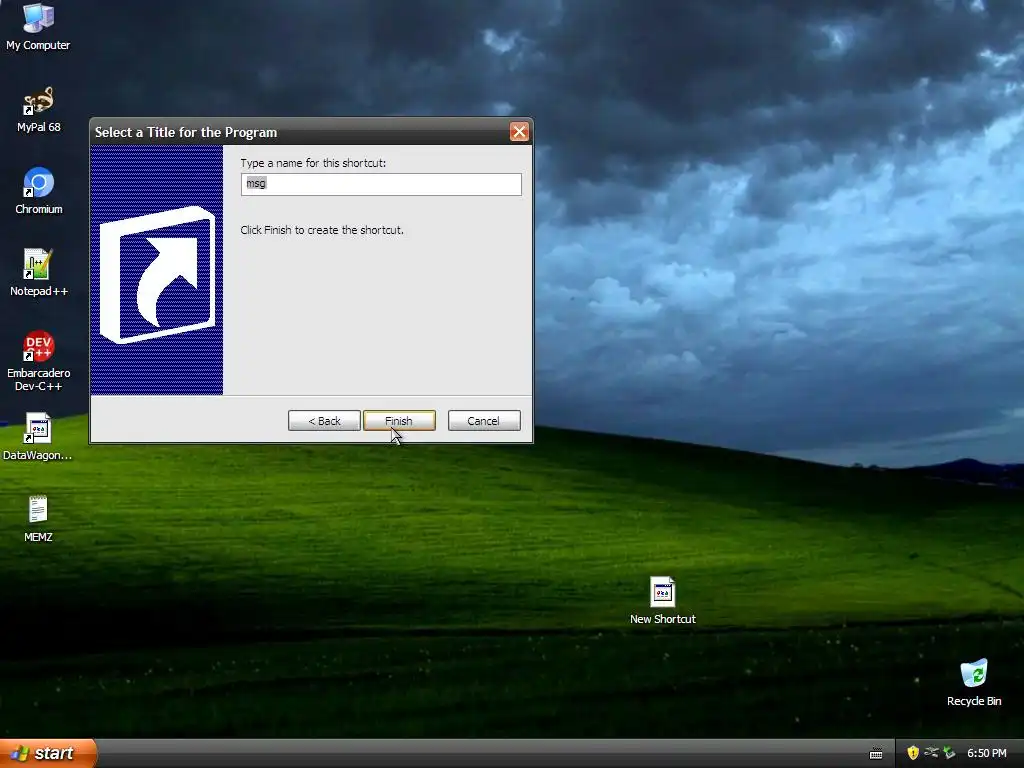Select the MyPal 68 browser icon

pyautogui.click(x=38, y=109)
